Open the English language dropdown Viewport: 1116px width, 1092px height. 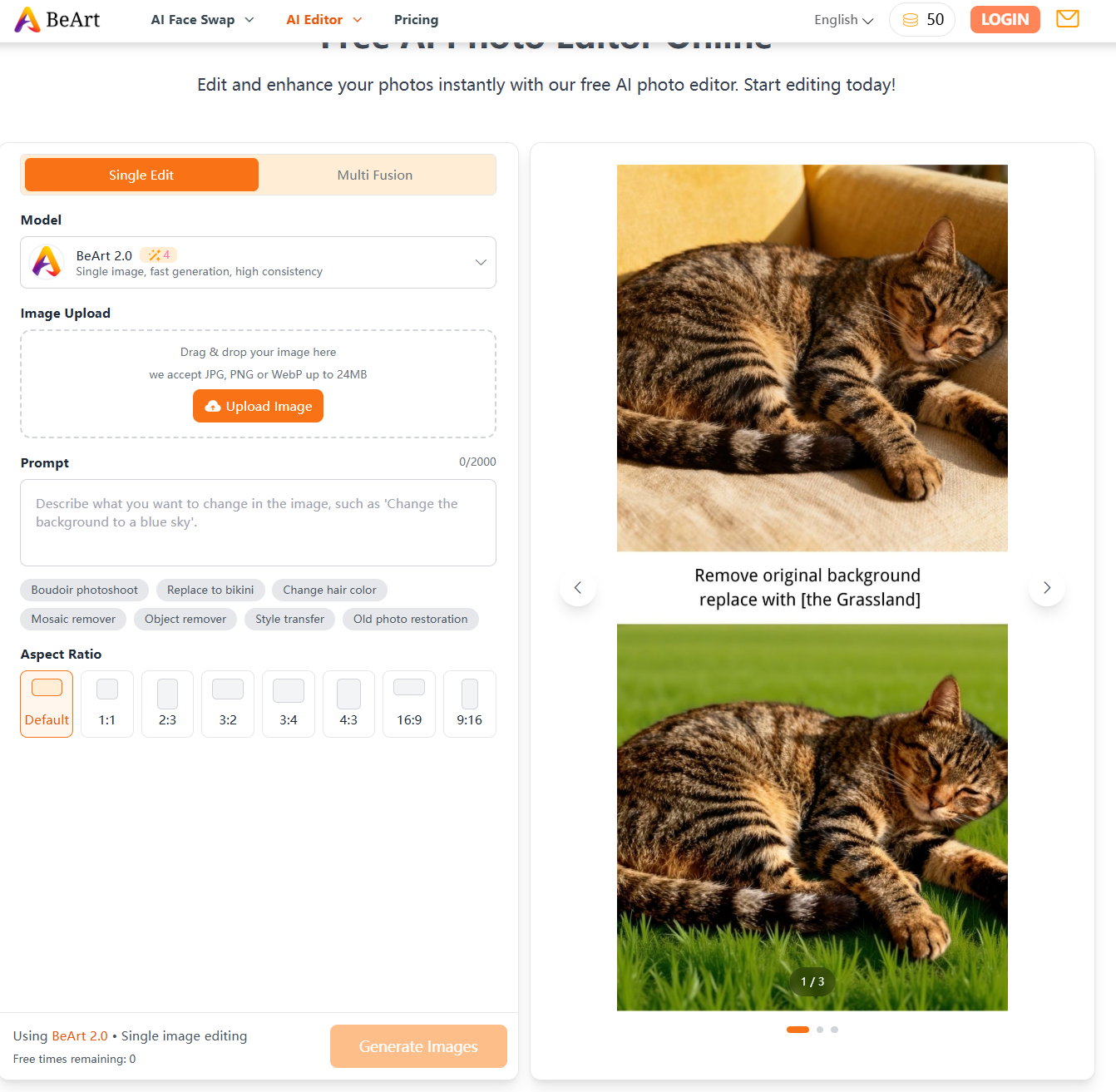click(x=843, y=20)
